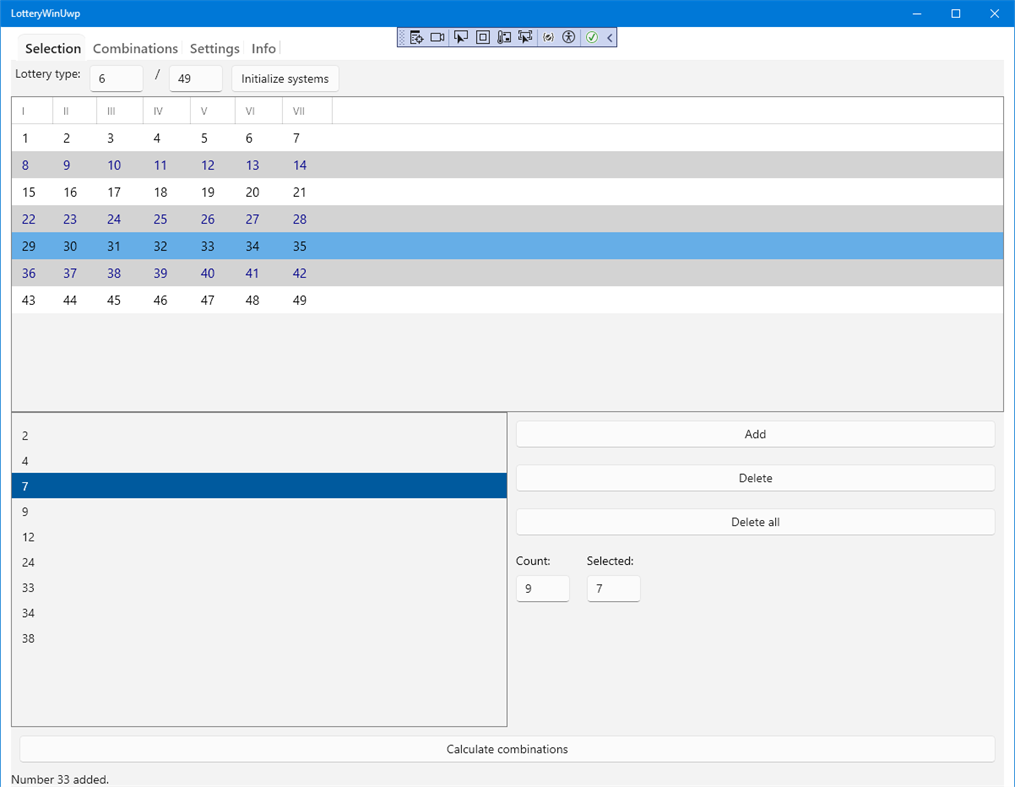The height and width of the screenshot is (787, 1015).
Task: Click the theme switcher icon in the debug toolbar
Action: 548,37
